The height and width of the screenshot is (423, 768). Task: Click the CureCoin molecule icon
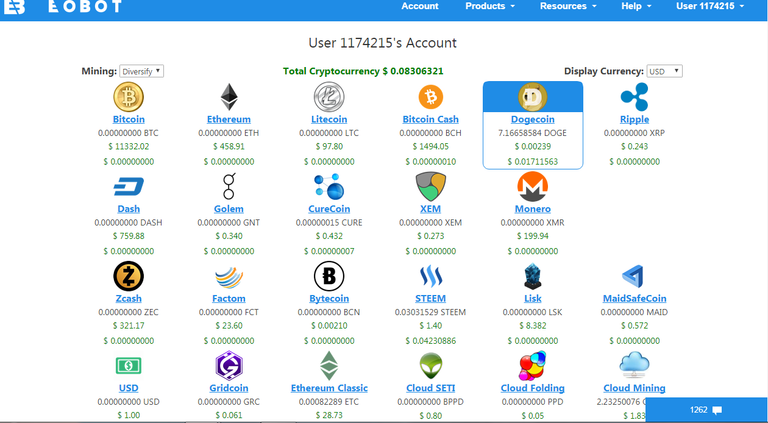point(329,187)
